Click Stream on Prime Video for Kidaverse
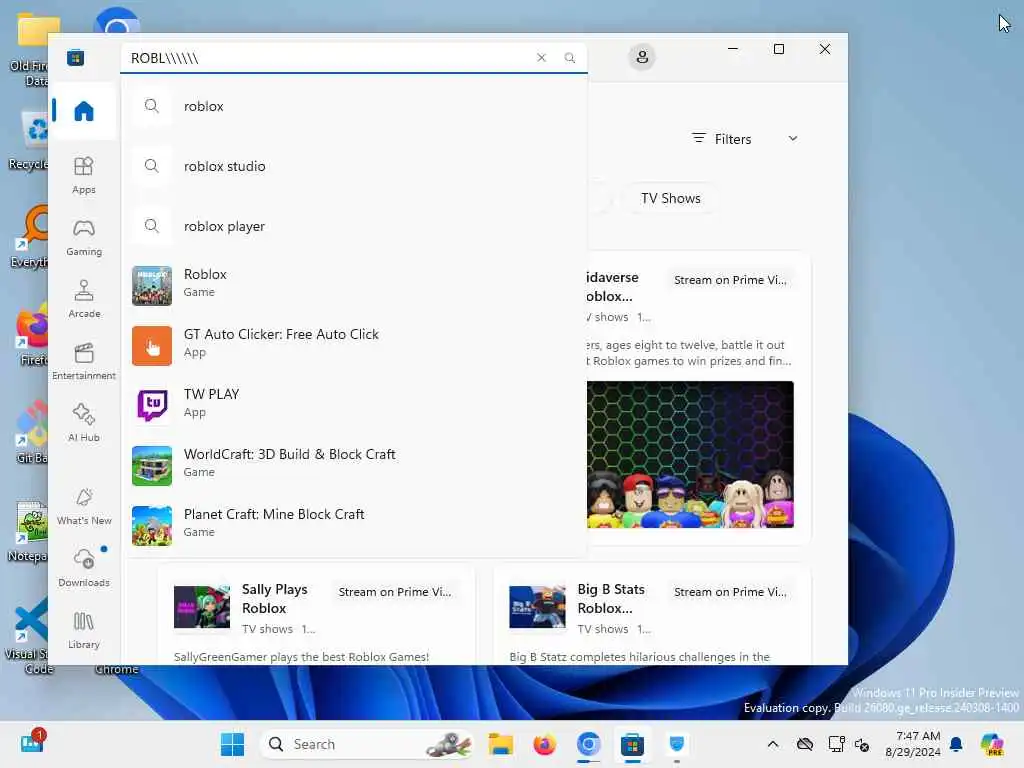The image size is (1024, 768). tap(730, 280)
